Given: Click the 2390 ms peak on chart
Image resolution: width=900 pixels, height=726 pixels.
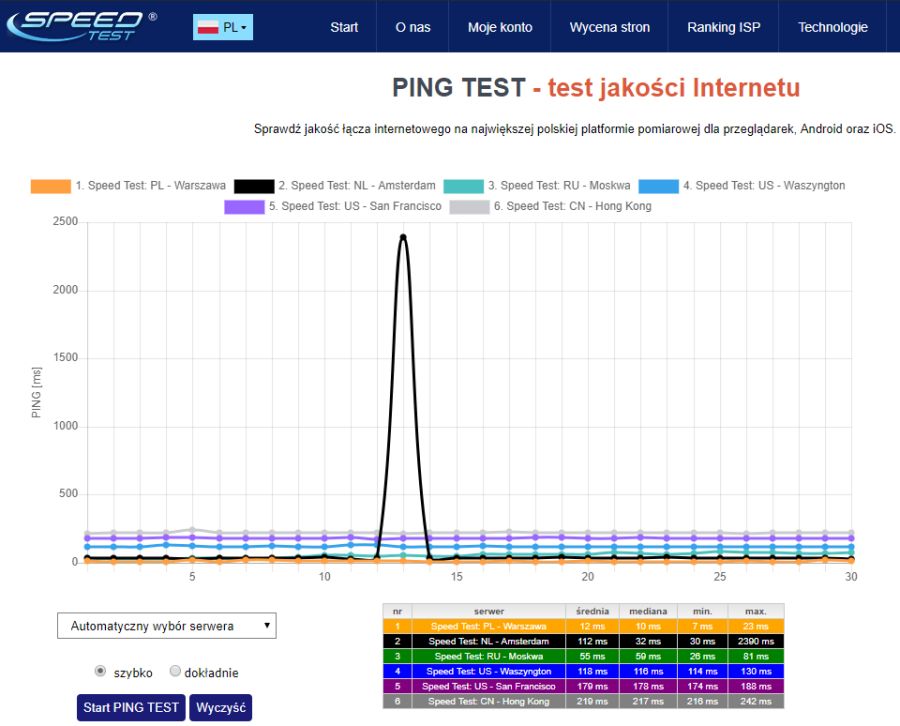Looking at the screenshot, I should [x=403, y=237].
